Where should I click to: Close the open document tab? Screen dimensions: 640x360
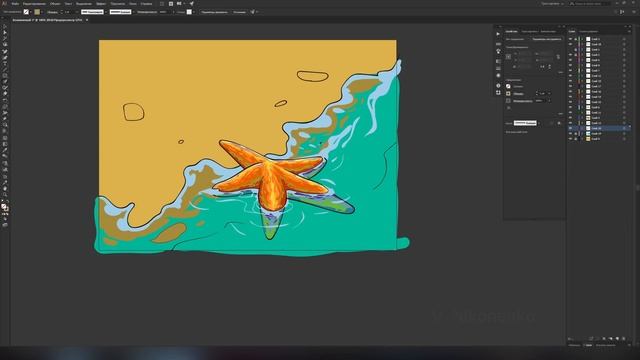coord(87,20)
